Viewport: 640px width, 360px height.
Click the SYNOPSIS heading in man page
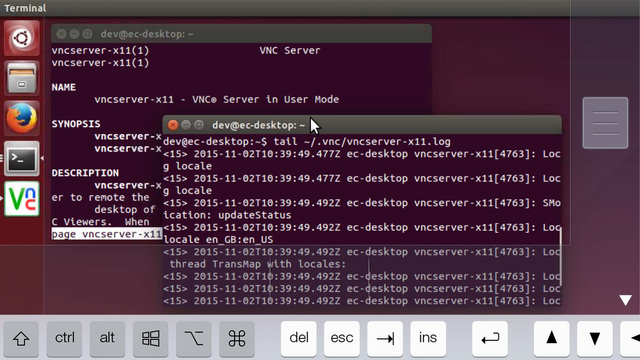click(x=76, y=124)
